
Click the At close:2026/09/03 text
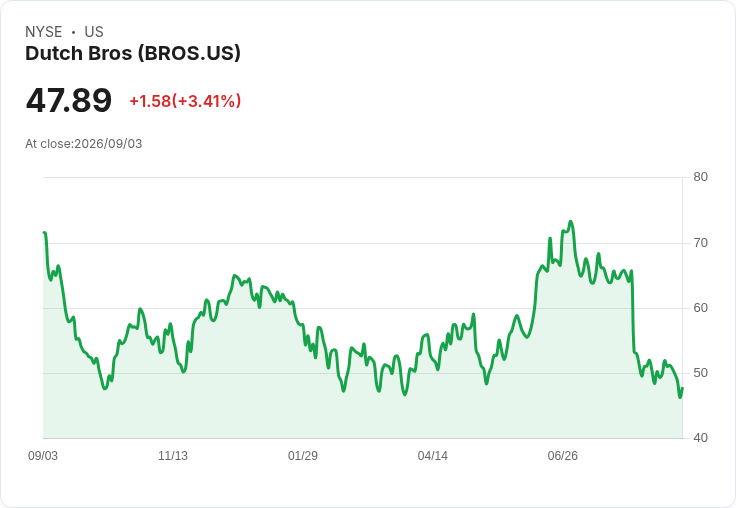pos(84,144)
